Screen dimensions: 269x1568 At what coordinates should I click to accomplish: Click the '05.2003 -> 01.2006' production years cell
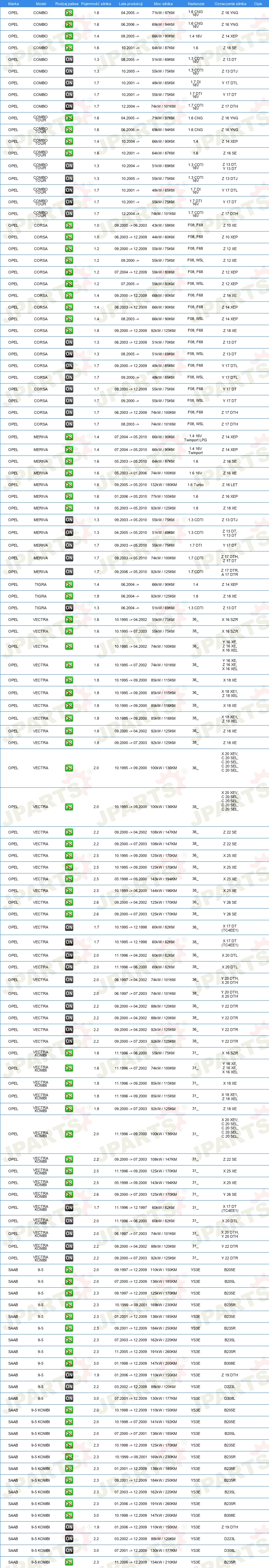[131, 473]
